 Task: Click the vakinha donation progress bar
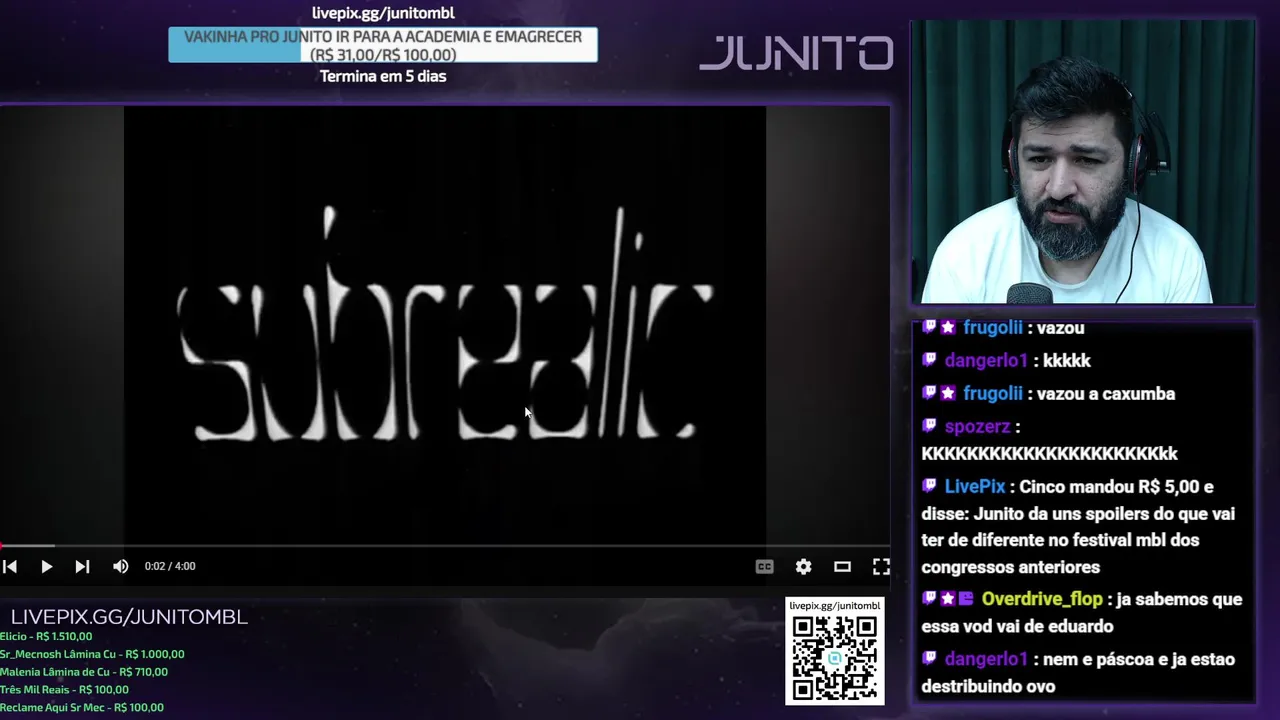pyautogui.click(x=383, y=45)
